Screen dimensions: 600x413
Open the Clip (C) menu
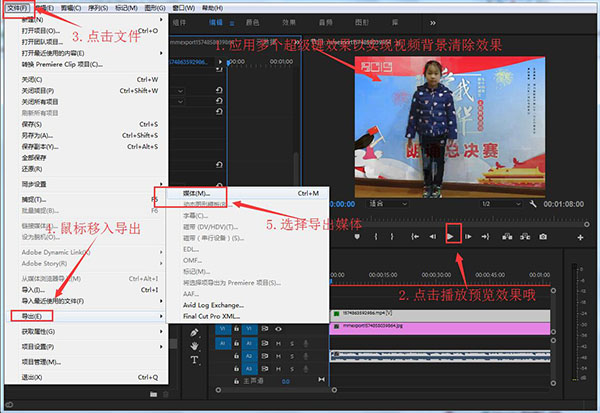[71, 8]
